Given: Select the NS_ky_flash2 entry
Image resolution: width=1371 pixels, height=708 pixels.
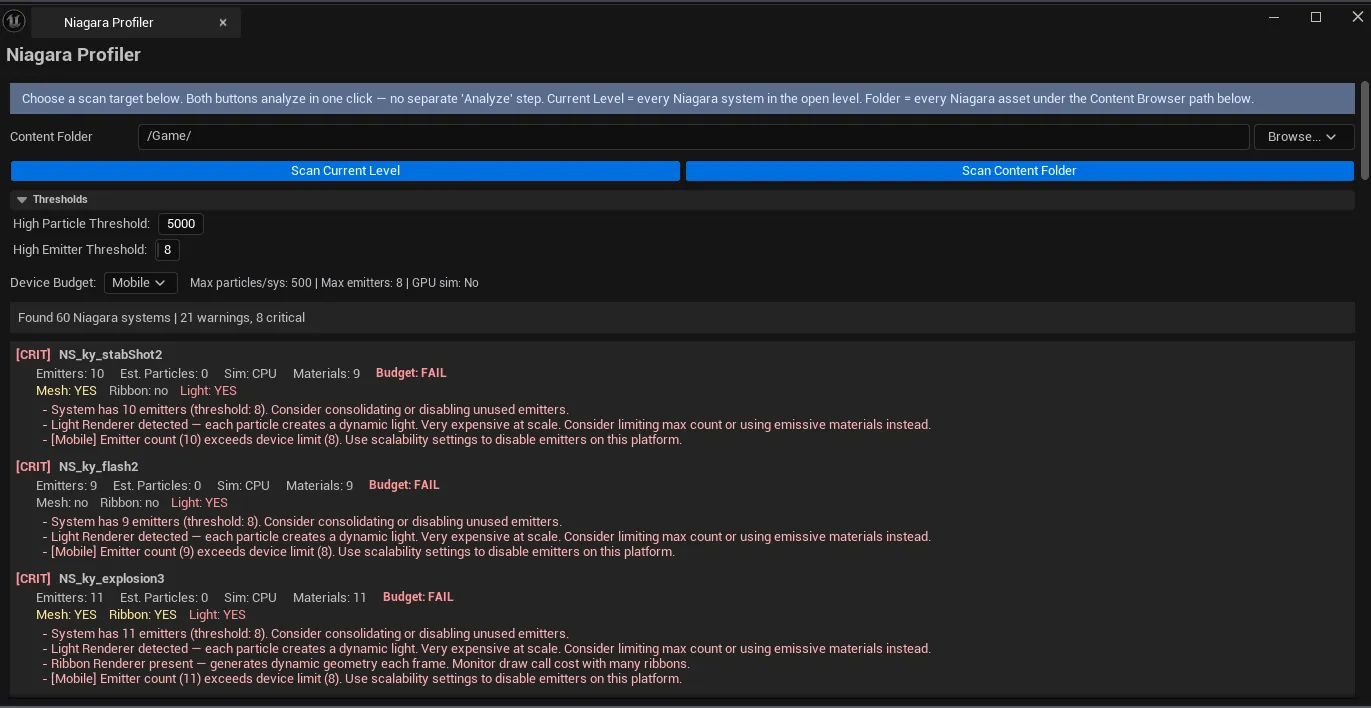Looking at the screenshot, I should point(98,466).
